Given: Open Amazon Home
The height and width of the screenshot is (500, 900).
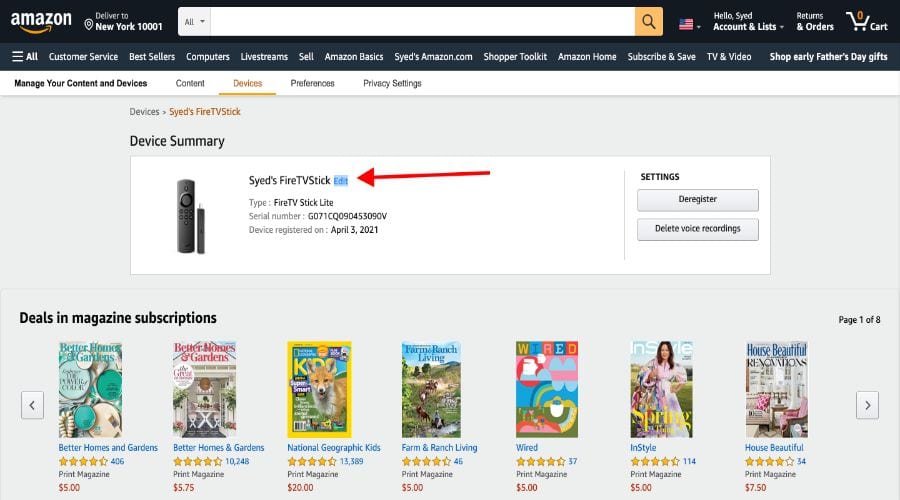Looking at the screenshot, I should [x=587, y=57].
